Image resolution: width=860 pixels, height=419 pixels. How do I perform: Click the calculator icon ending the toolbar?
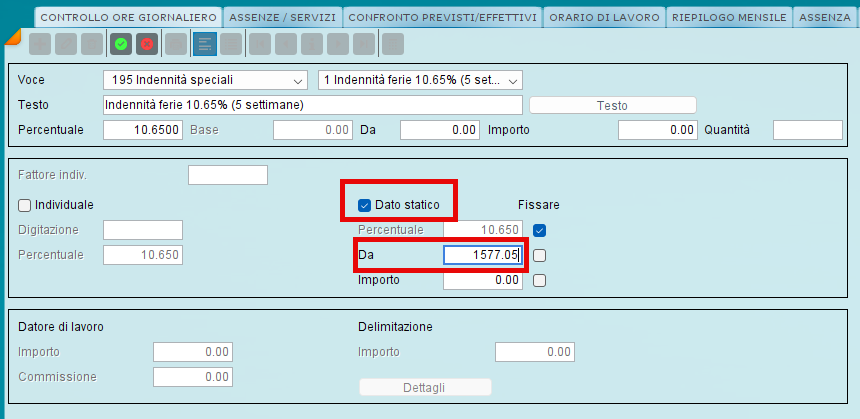(x=393, y=44)
